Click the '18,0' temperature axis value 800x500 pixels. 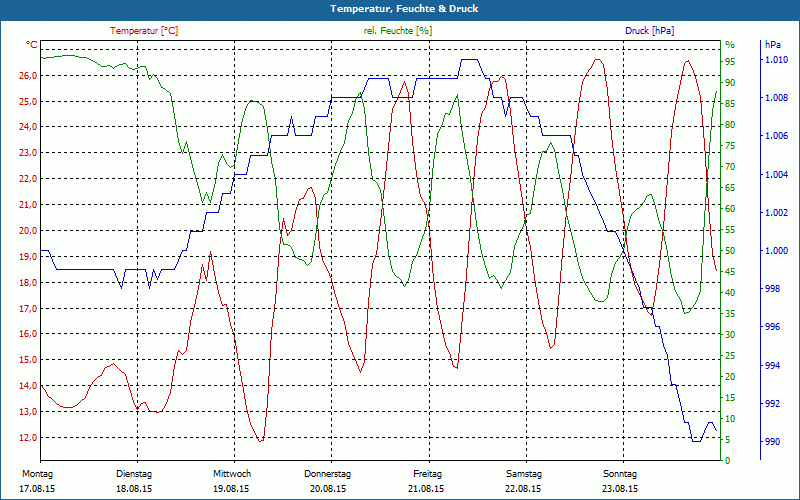[28, 283]
